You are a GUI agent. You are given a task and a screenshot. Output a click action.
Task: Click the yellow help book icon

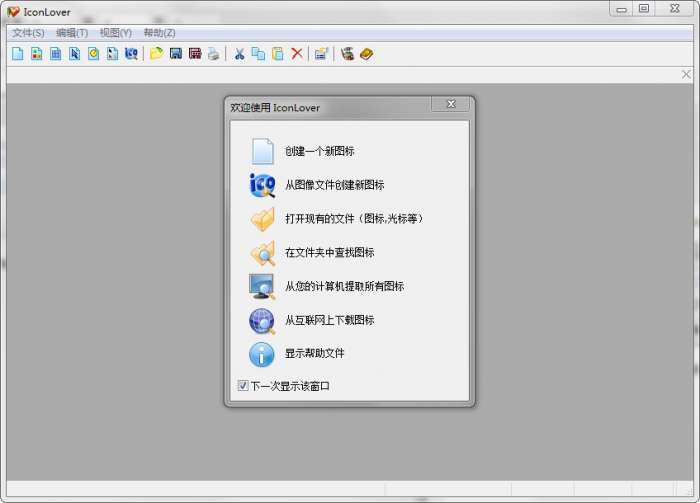pyautogui.click(x=367, y=54)
